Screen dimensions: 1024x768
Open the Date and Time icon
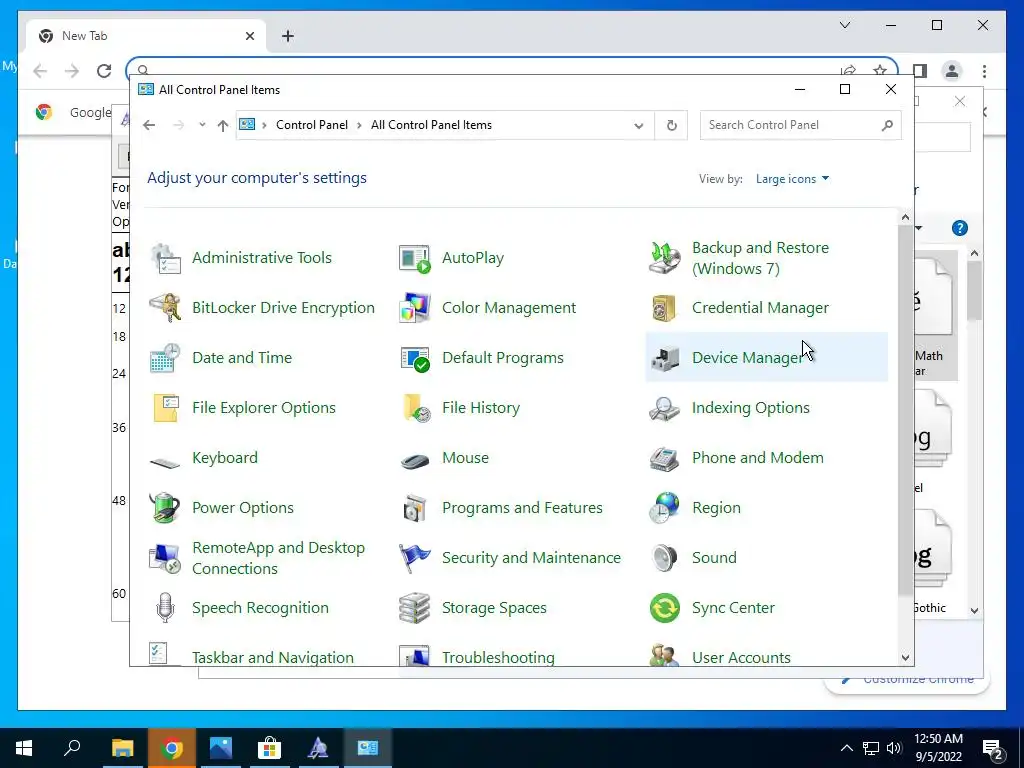click(x=165, y=358)
